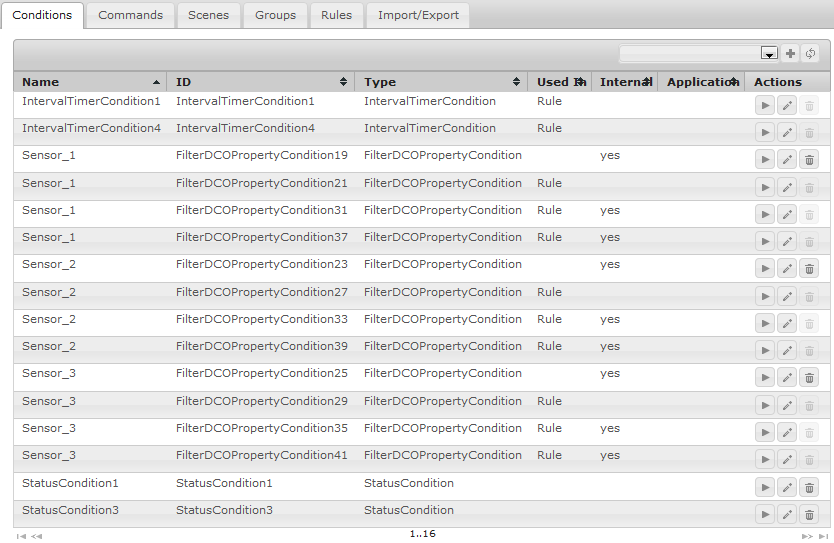Edit IntervalTimerCondition4 using the pencil icon

coord(787,132)
